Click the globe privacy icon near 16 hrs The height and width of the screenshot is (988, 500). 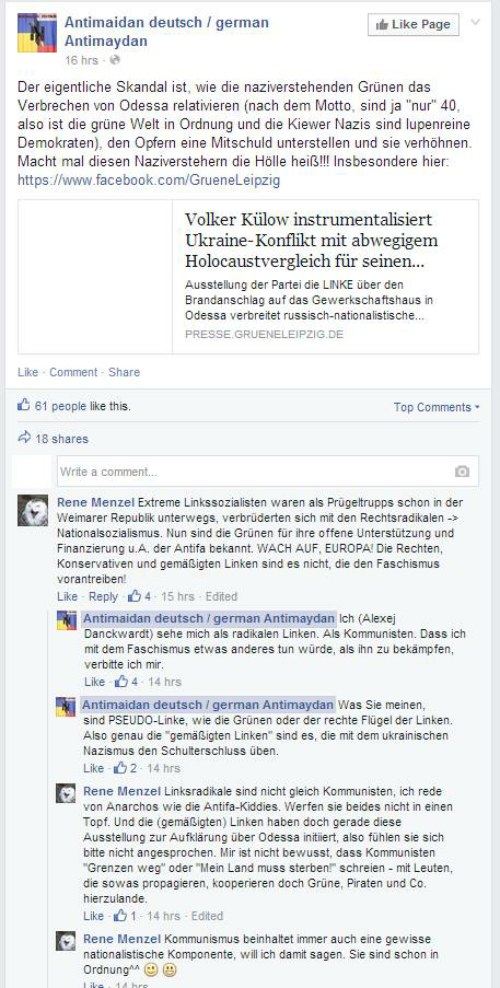click(x=115, y=60)
